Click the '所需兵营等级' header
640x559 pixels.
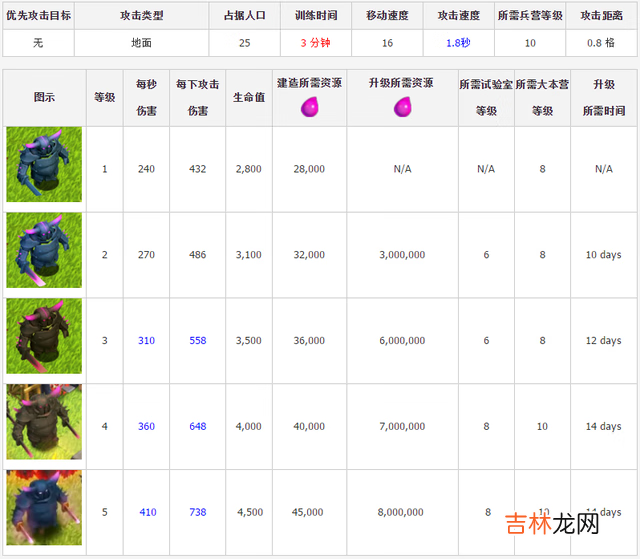coord(530,16)
